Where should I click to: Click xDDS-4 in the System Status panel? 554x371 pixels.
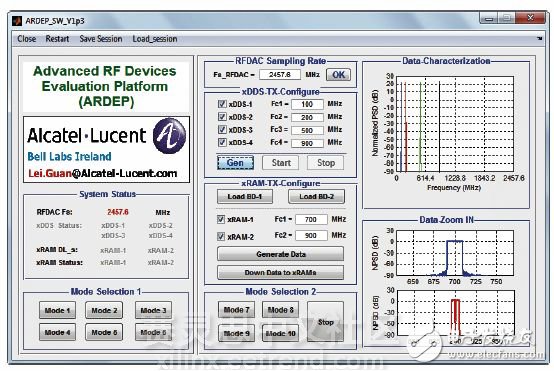(x=161, y=235)
